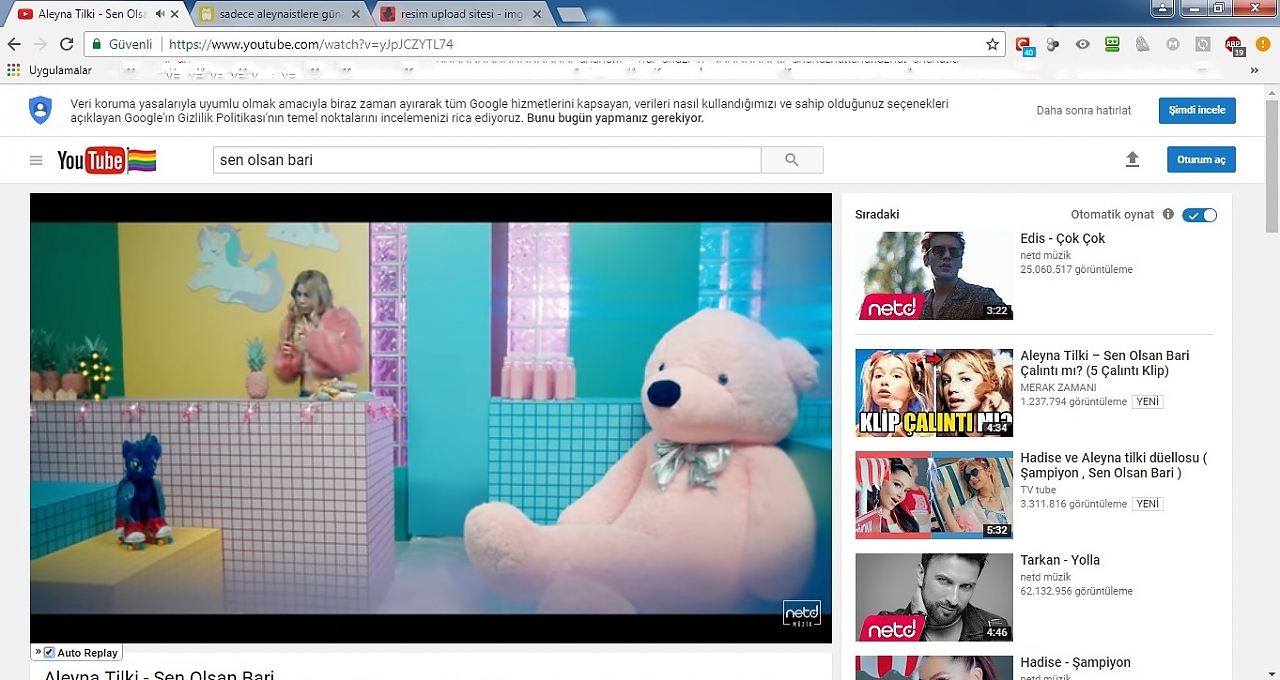
Task: Open the Edis - Çok Çok video title
Action: point(1062,238)
